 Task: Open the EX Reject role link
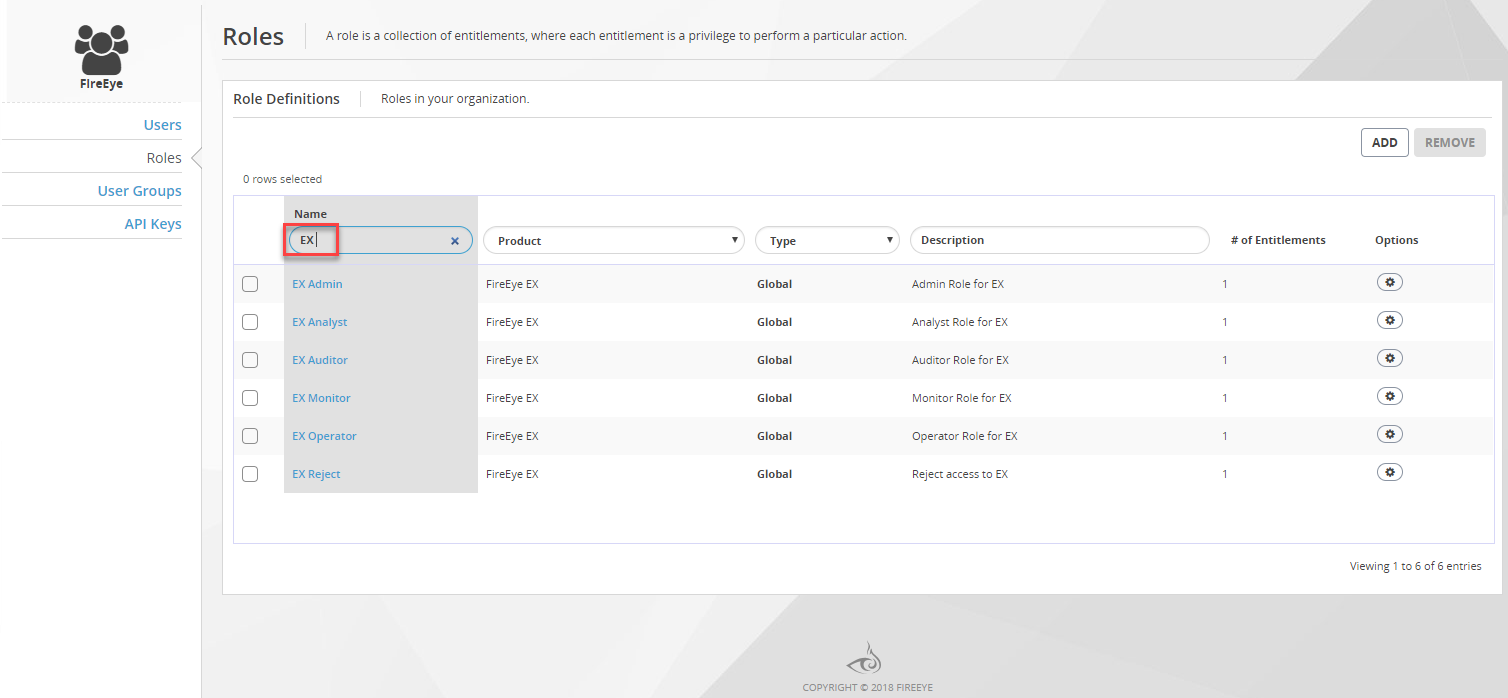[x=316, y=474]
